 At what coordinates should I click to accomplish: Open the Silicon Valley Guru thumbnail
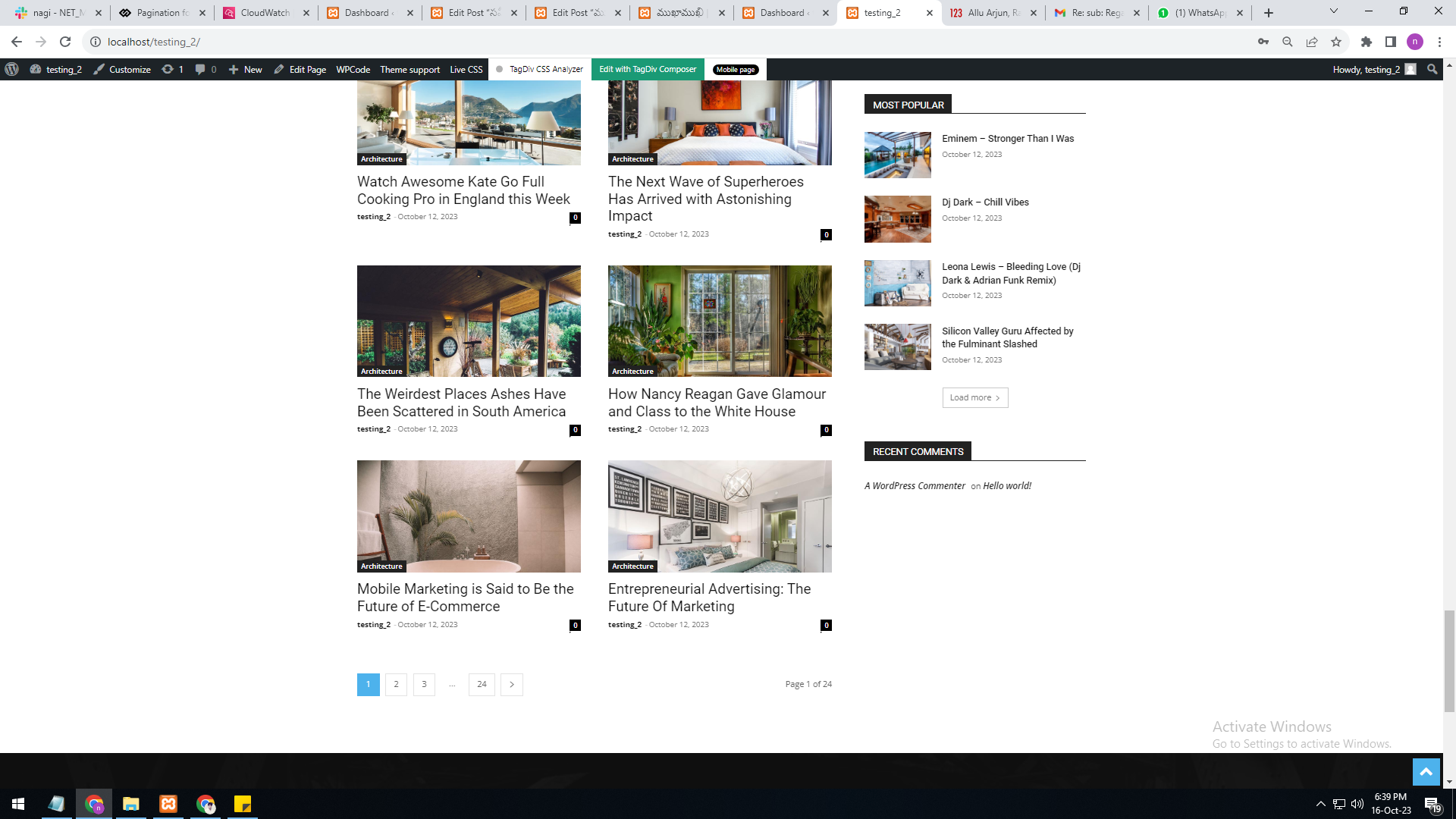pos(898,347)
